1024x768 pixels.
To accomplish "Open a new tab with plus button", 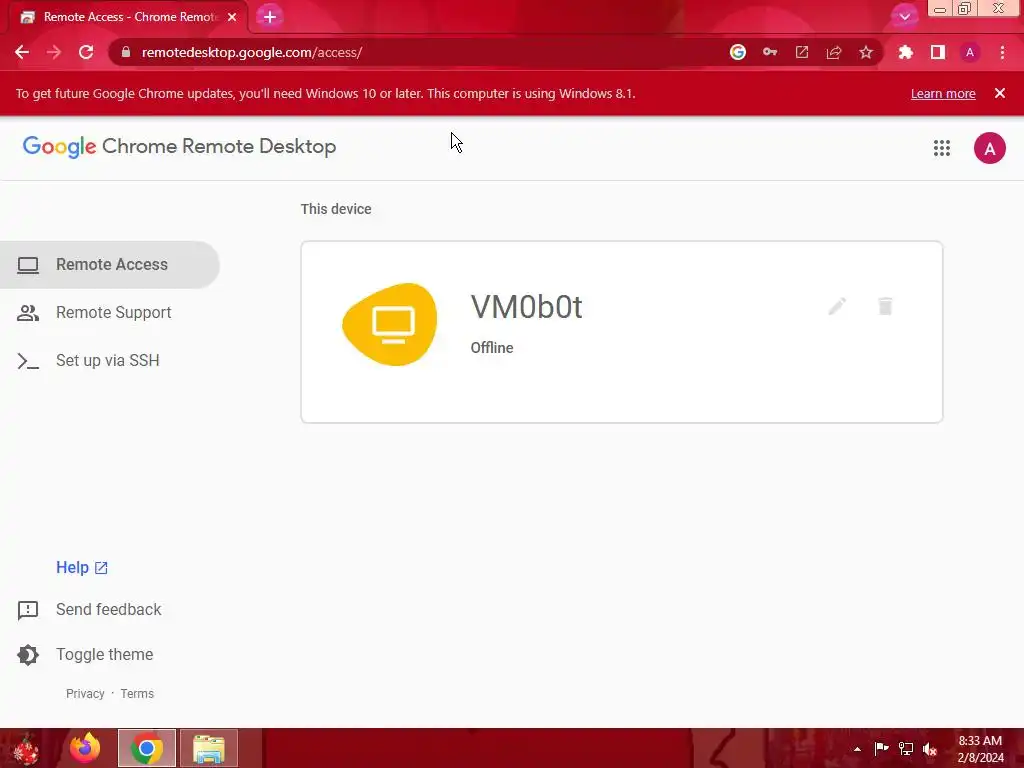I will (x=270, y=17).
